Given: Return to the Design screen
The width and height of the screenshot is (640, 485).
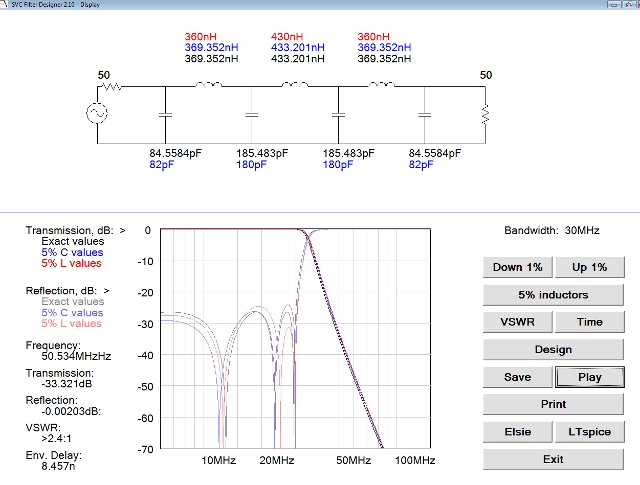Looking at the screenshot, I should coord(553,349).
